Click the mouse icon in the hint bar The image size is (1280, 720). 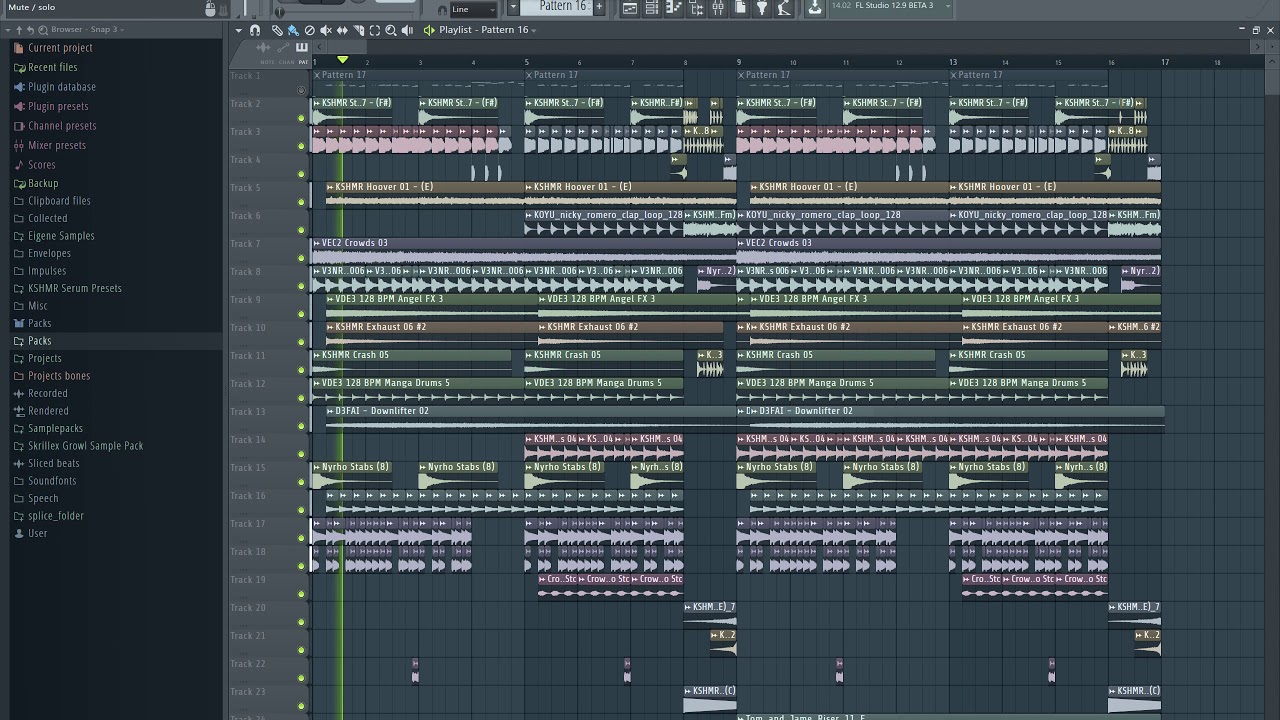pyautogui.click(x=210, y=8)
